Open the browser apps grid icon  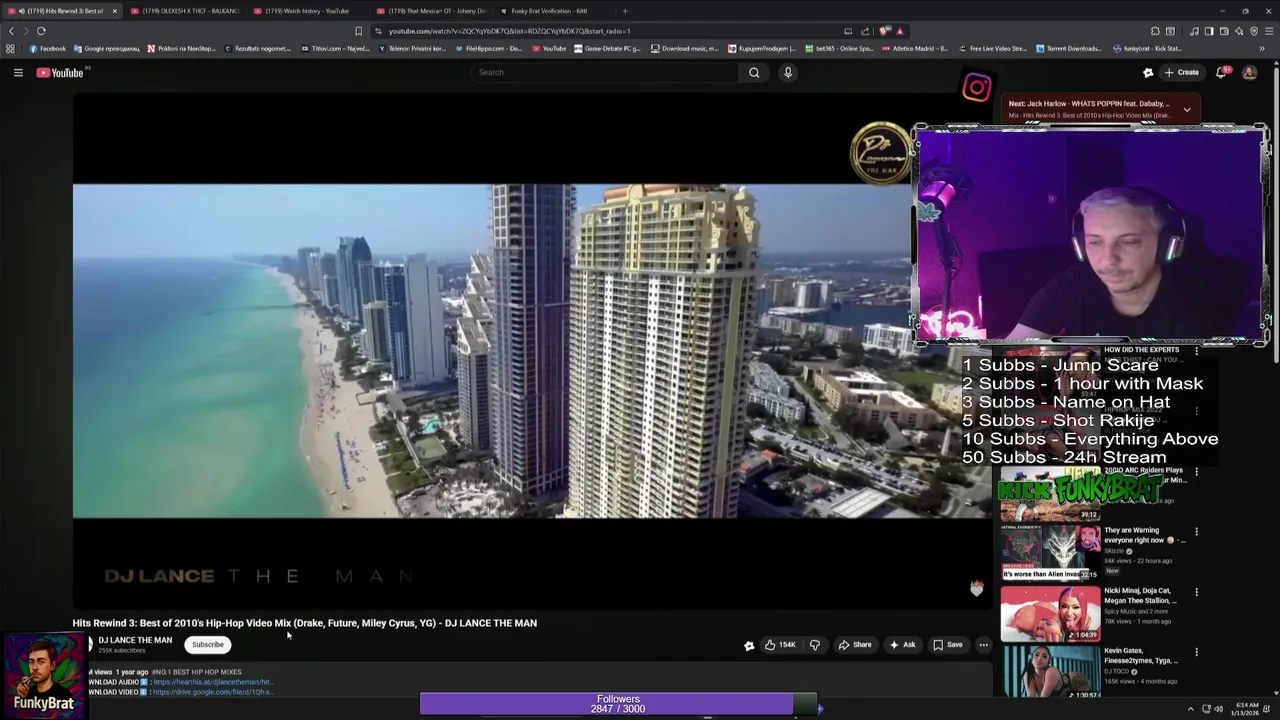point(10,48)
